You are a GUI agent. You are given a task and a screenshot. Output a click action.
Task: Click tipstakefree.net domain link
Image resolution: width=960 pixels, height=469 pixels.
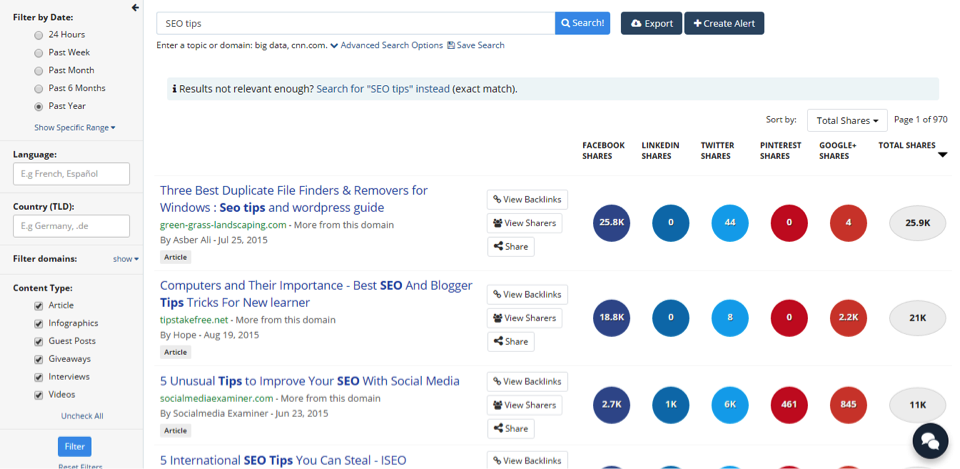click(193, 320)
